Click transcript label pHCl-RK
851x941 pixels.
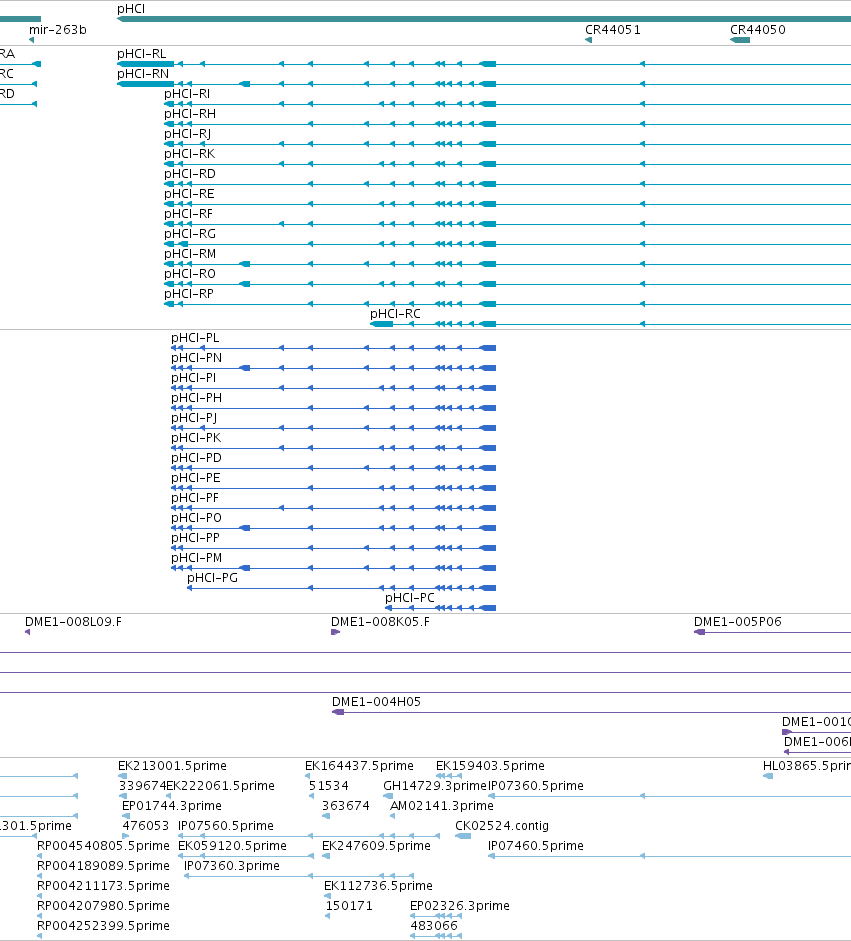coord(190,154)
